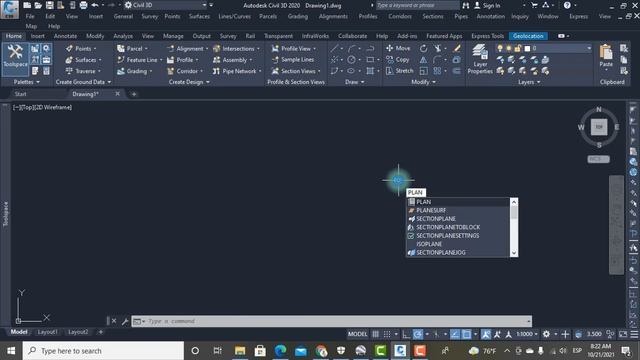The image size is (640, 360).
Task: Toggle object snap tracking in status bar
Action: pyautogui.click(x=455, y=334)
